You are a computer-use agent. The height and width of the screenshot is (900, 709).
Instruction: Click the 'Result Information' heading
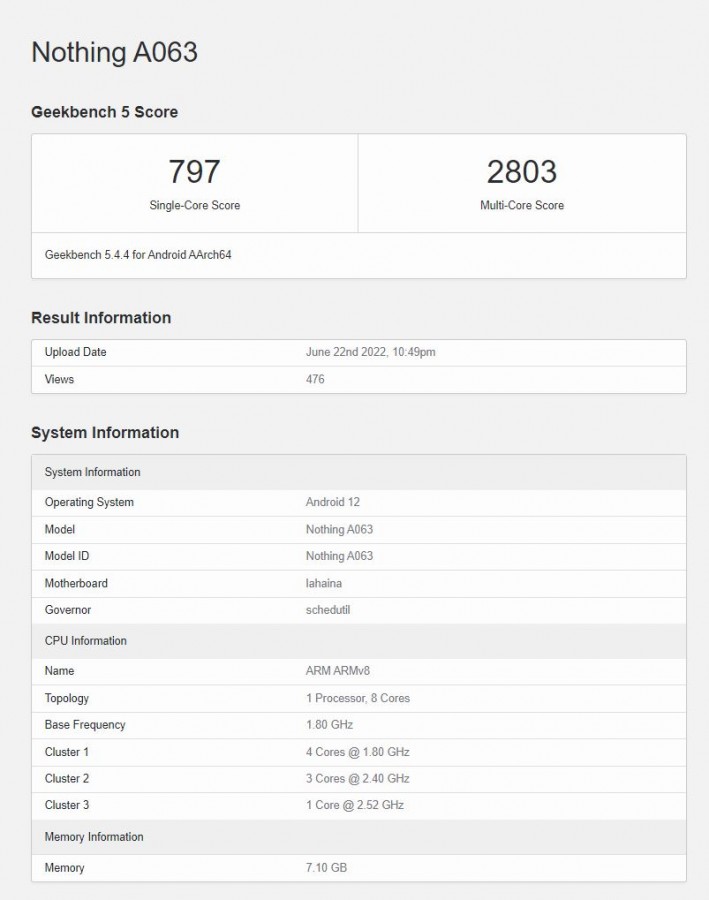click(101, 318)
